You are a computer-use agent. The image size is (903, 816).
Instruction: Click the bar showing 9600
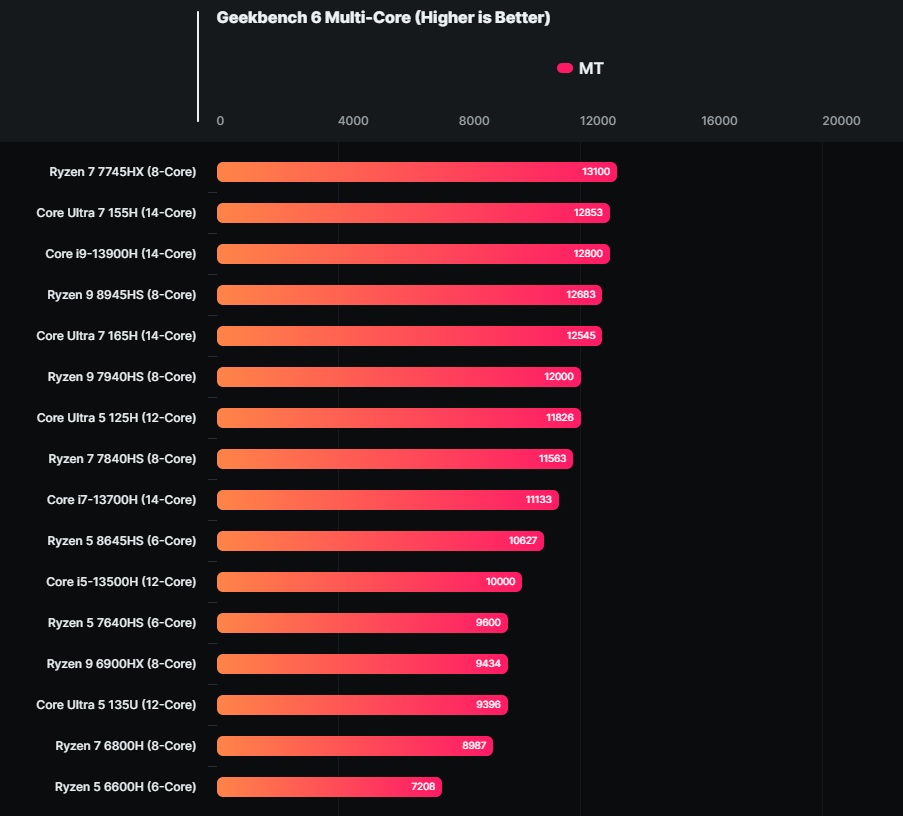(x=362, y=623)
